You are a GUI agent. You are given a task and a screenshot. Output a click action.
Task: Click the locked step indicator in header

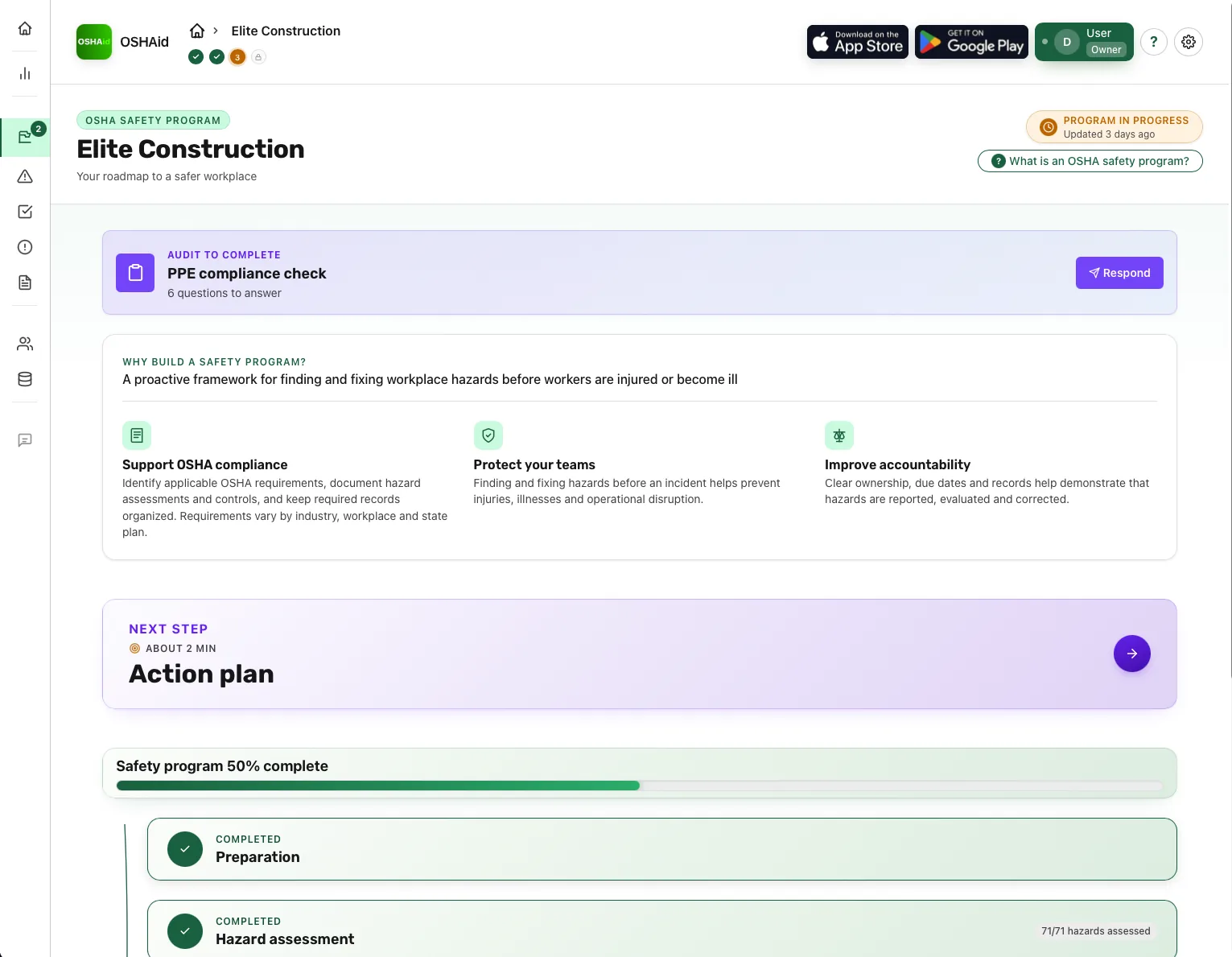point(258,57)
